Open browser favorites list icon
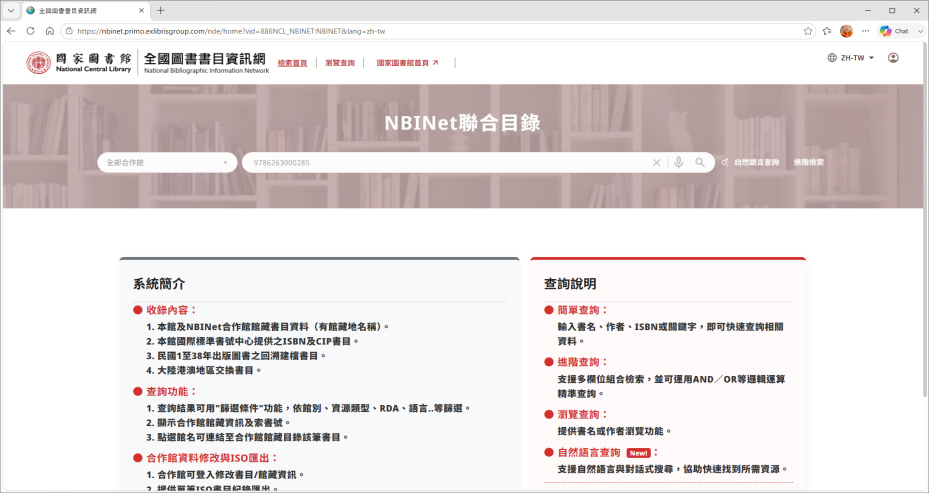Image resolution: width=931 pixels, height=495 pixels. coord(827,31)
